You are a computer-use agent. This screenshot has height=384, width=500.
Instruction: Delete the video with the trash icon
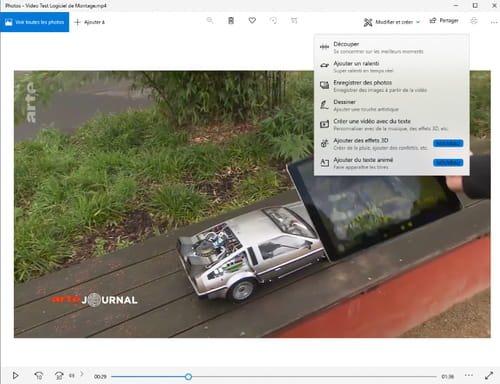pyautogui.click(x=231, y=21)
